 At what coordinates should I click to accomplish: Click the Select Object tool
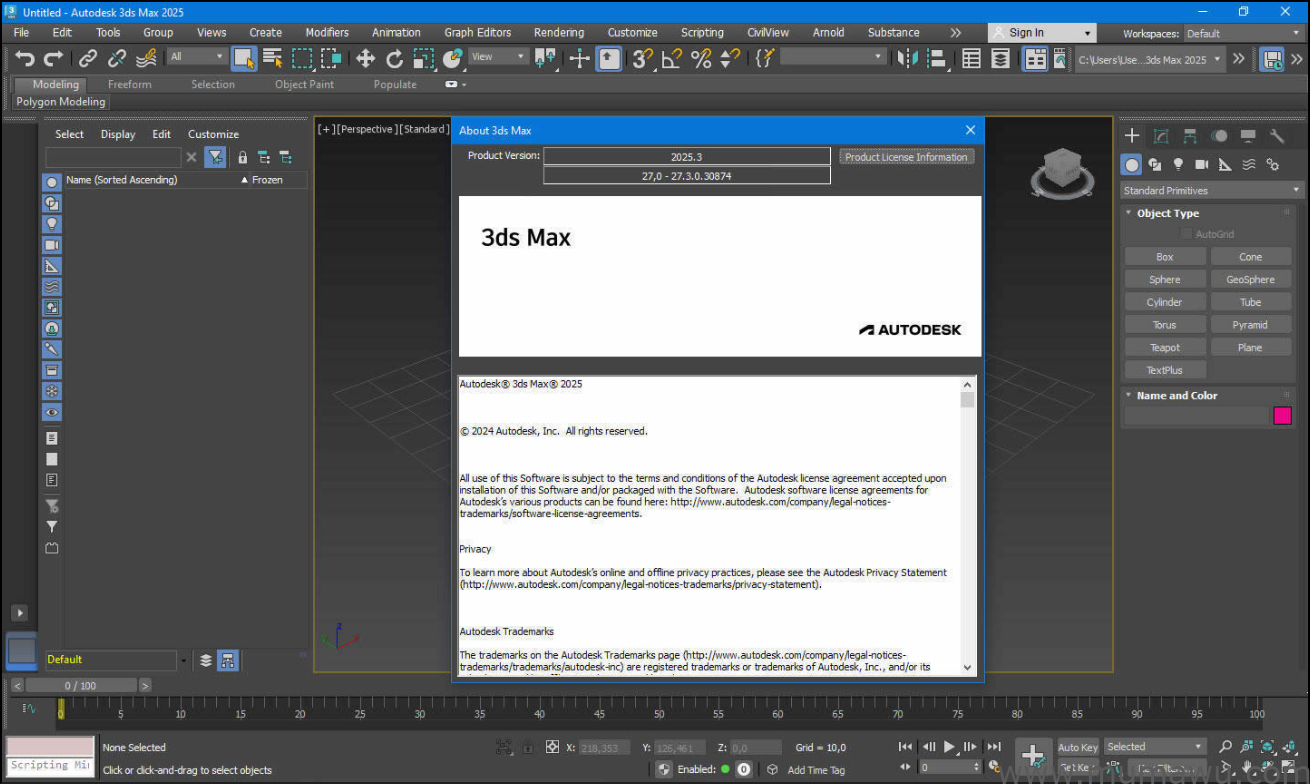(x=244, y=58)
